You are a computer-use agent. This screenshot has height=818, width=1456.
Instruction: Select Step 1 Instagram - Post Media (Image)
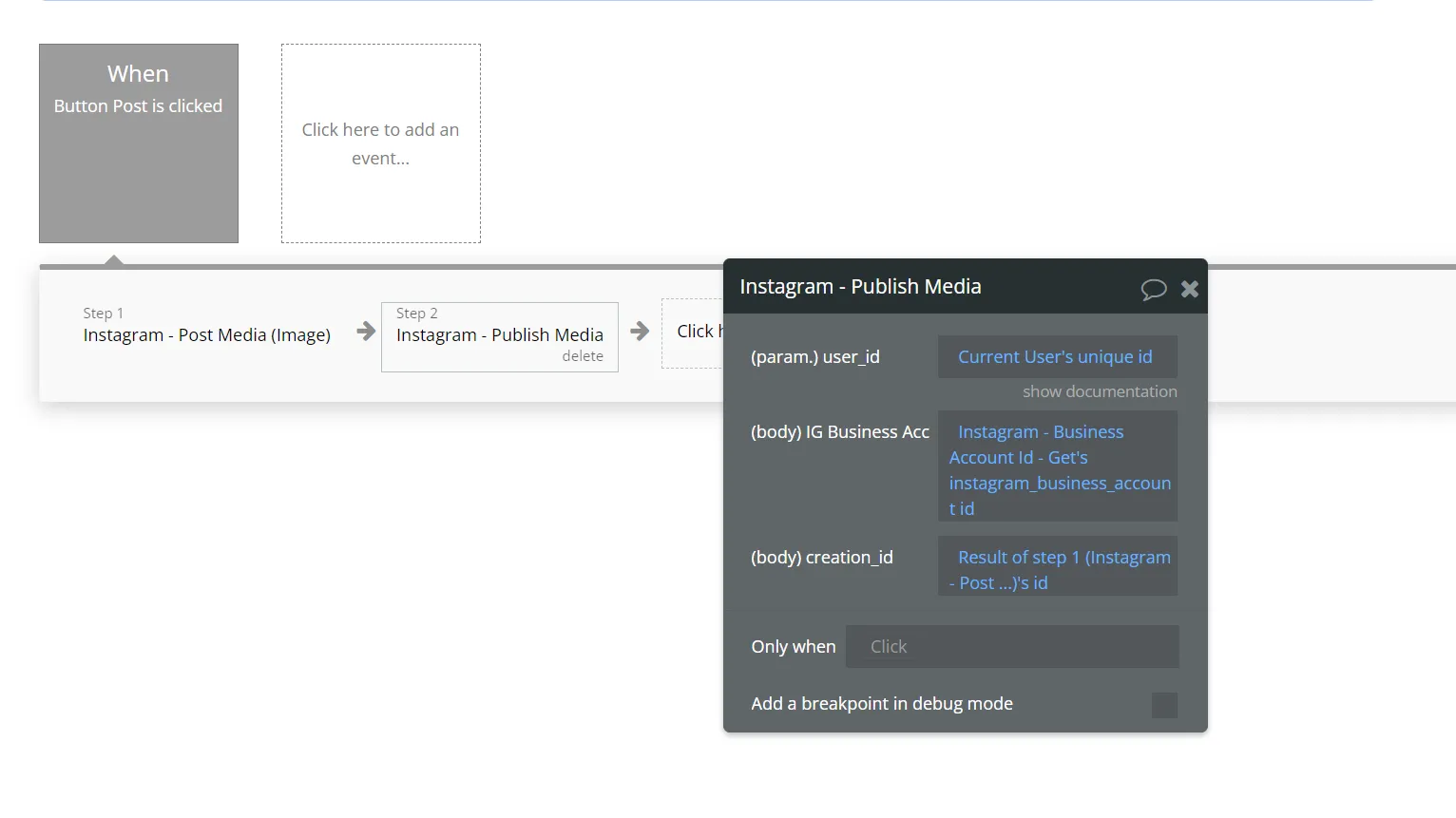[x=207, y=326]
